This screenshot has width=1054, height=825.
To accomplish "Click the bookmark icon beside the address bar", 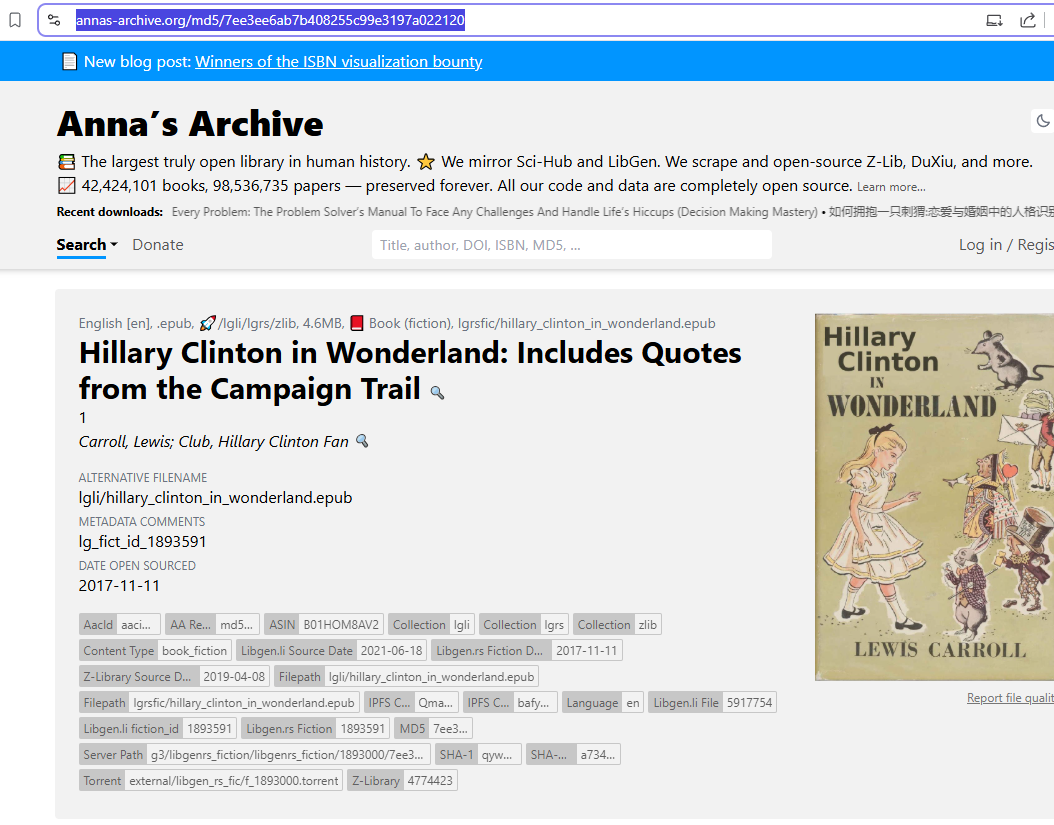I will (15, 20).
